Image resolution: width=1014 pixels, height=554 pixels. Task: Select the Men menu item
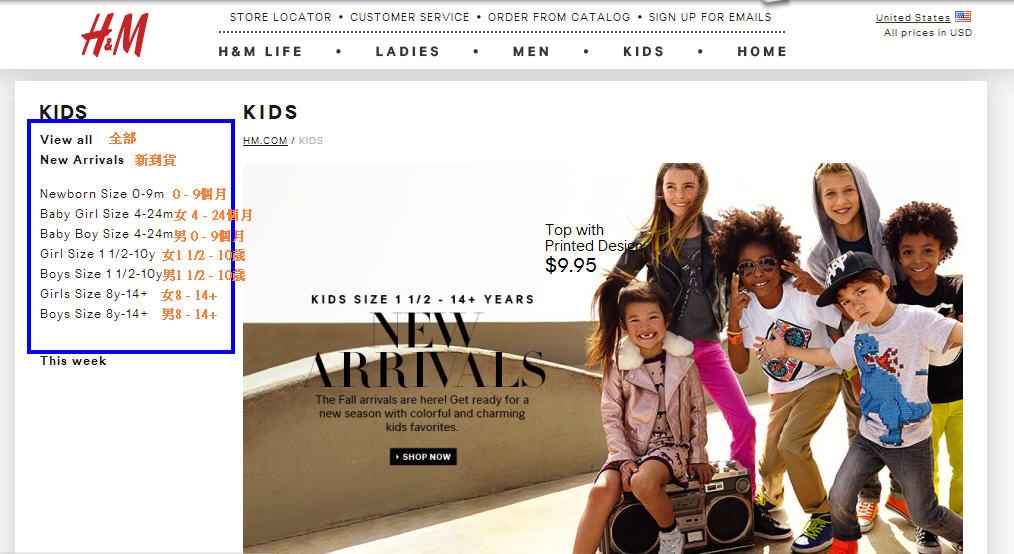[532, 51]
